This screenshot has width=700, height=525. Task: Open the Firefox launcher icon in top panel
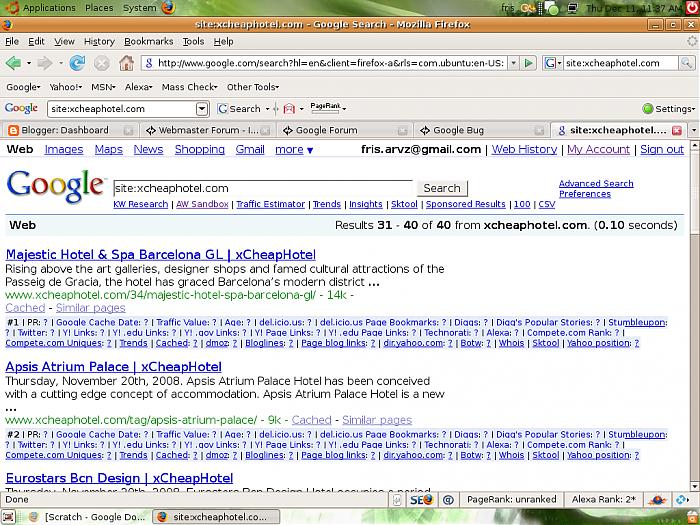point(168,8)
